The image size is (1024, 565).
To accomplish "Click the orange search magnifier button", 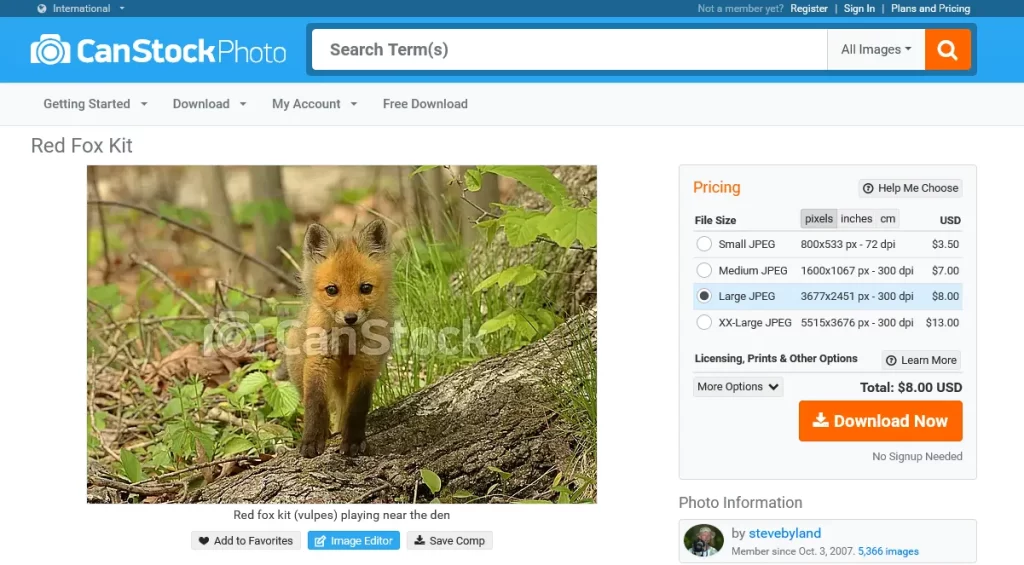I will pyautogui.click(x=947, y=50).
